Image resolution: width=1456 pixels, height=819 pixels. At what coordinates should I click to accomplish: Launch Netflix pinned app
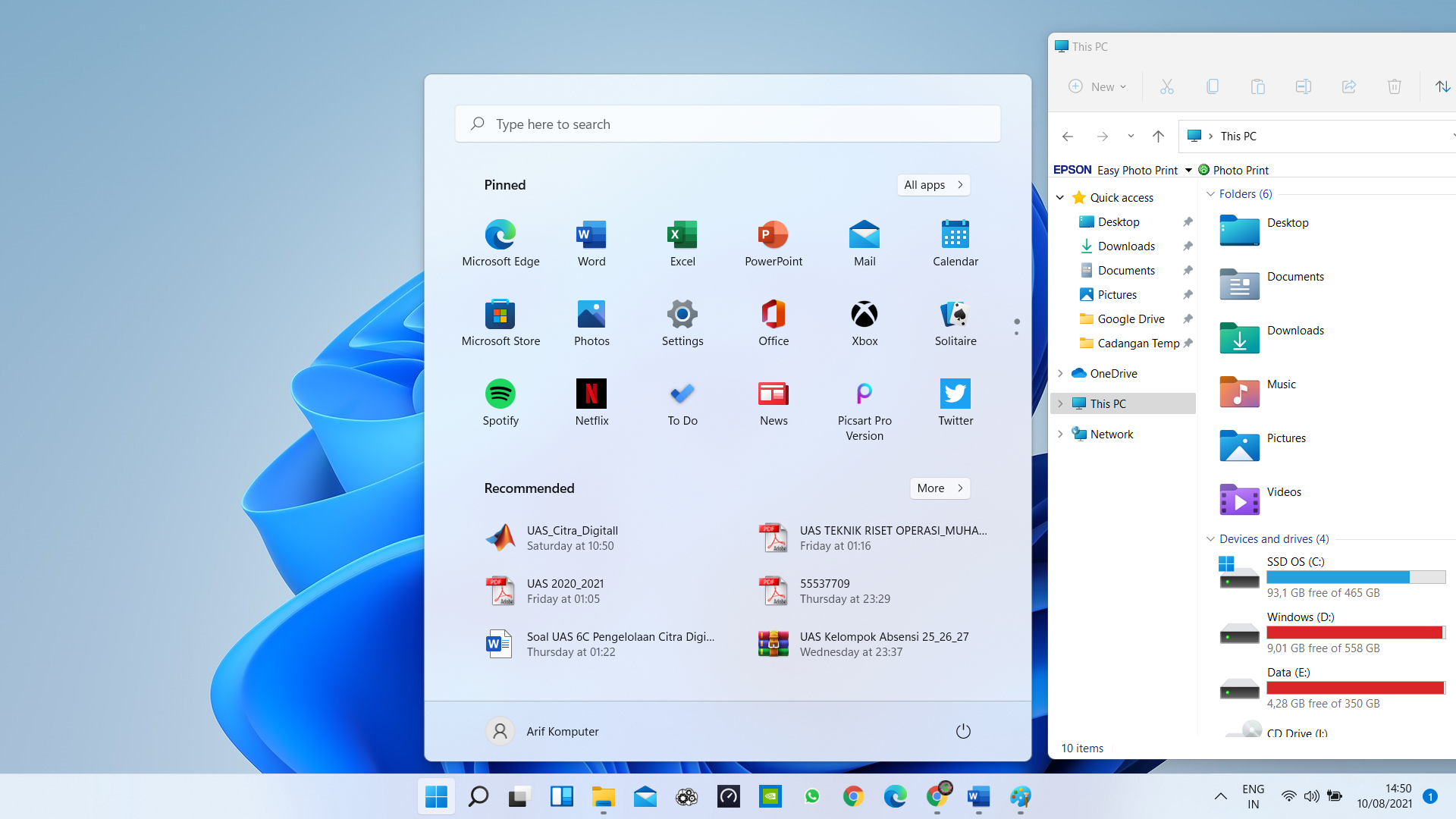[x=591, y=394]
